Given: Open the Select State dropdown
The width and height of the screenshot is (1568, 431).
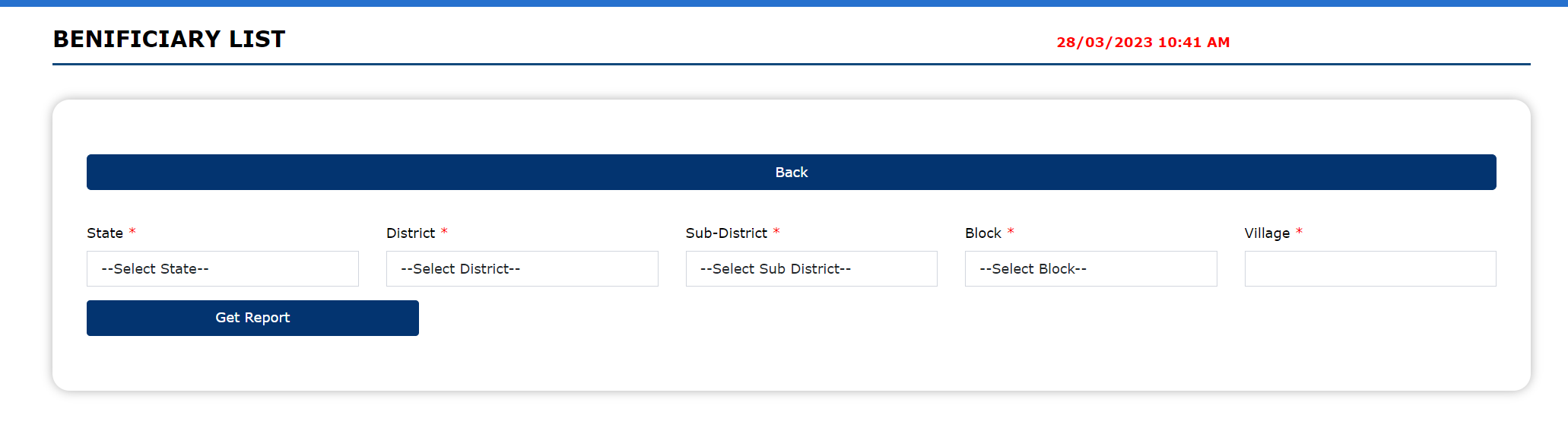Looking at the screenshot, I should [x=222, y=269].
